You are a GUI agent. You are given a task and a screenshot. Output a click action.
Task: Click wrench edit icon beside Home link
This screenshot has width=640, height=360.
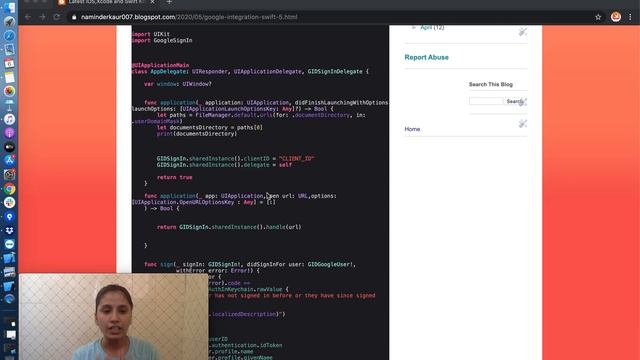[522, 123]
